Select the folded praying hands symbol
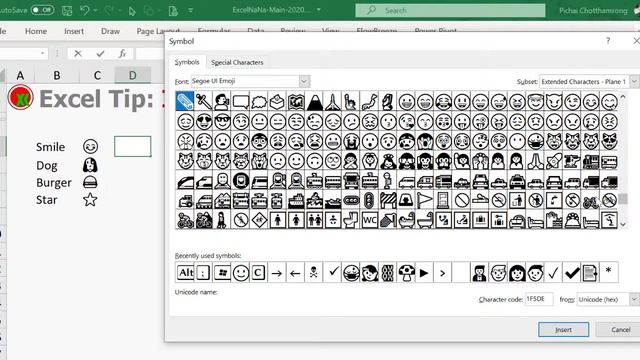 [535, 161]
